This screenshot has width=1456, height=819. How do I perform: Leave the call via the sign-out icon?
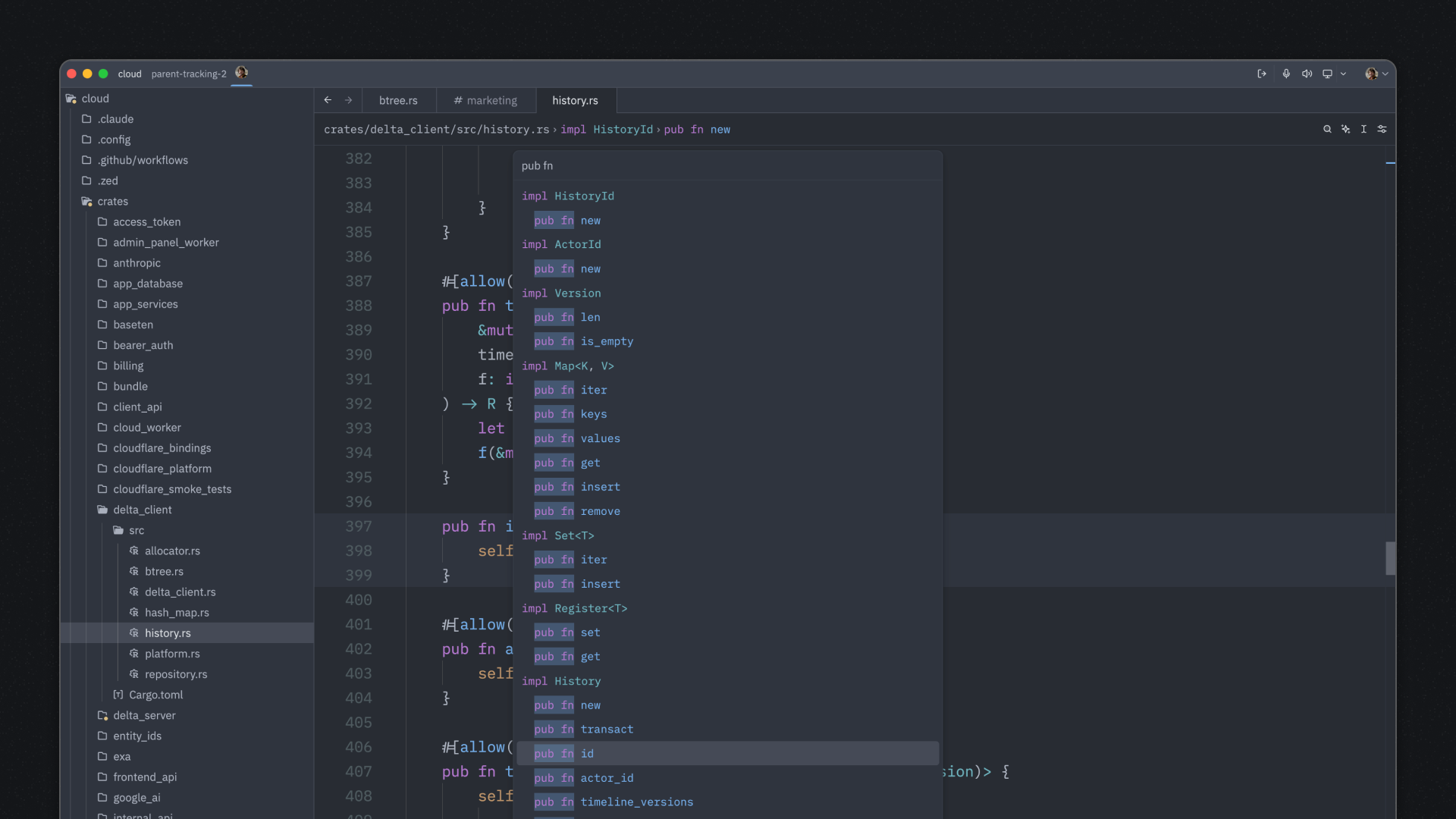click(1261, 74)
